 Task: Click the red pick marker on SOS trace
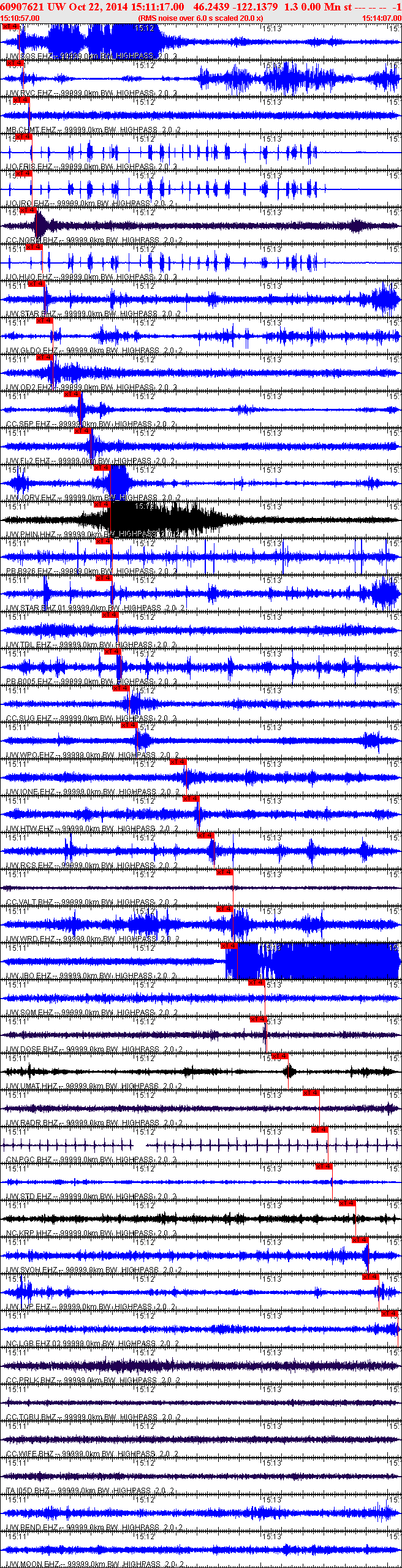[10, 27]
